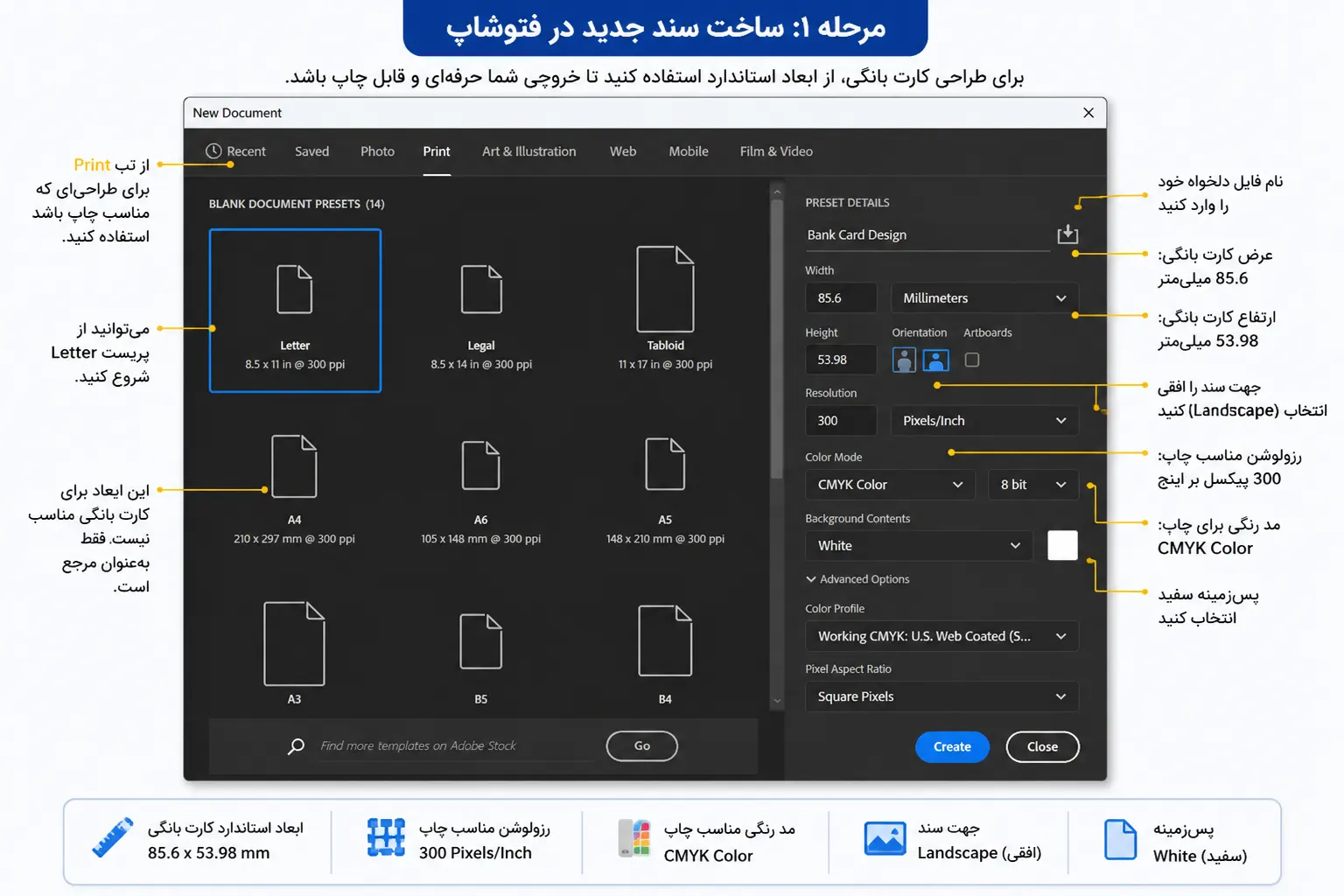The width and height of the screenshot is (1344, 896).
Task: Click the Bank Card Design name field
Action: tap(927, 235)
